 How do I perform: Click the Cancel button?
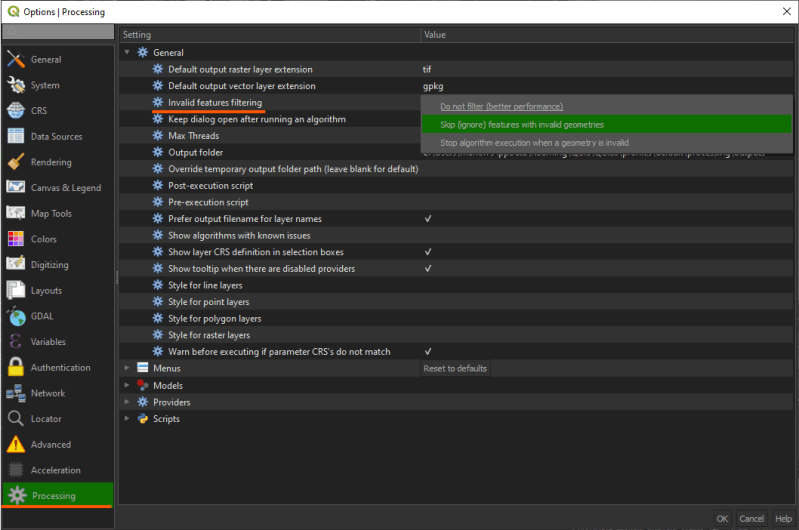[751, 518]
